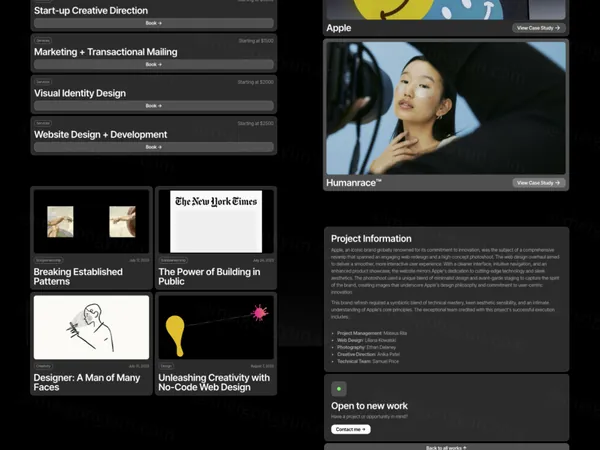This screenshot has width=600, height=450.
Task: Open the Apple View Case Study button
Action: point(538,28)
